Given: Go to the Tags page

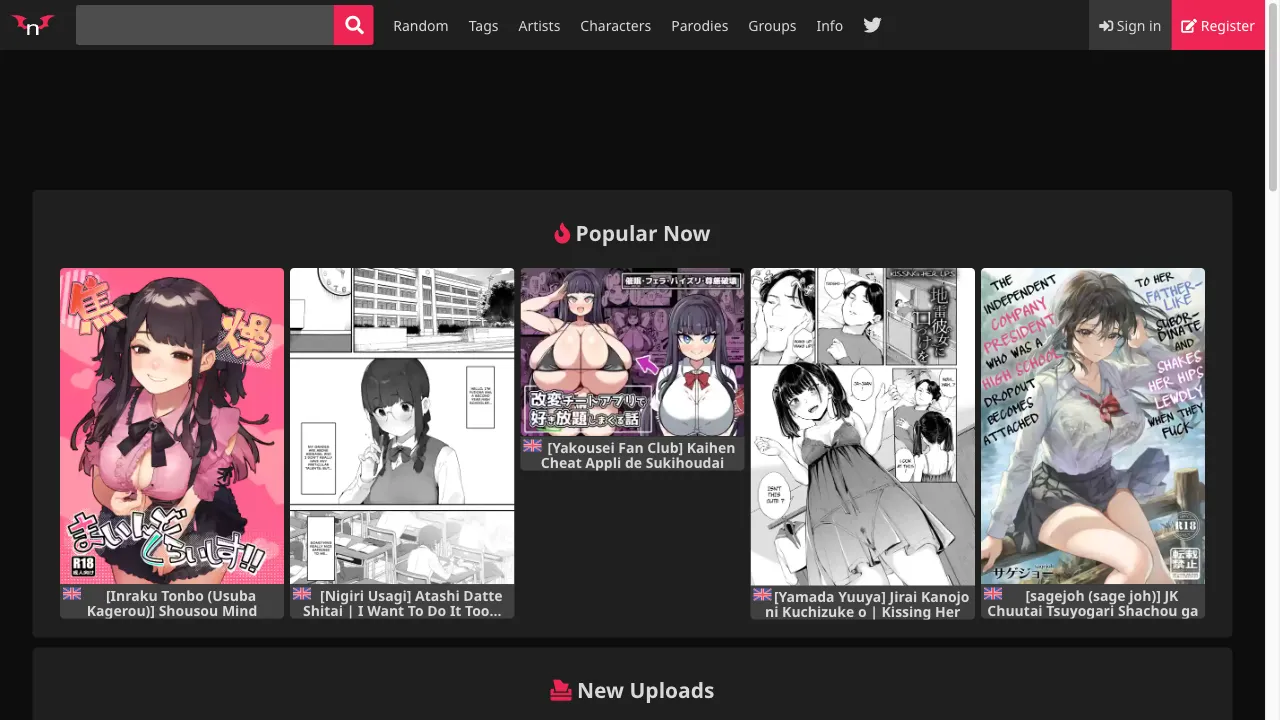Looking at the screenshot, I should 483,26.
